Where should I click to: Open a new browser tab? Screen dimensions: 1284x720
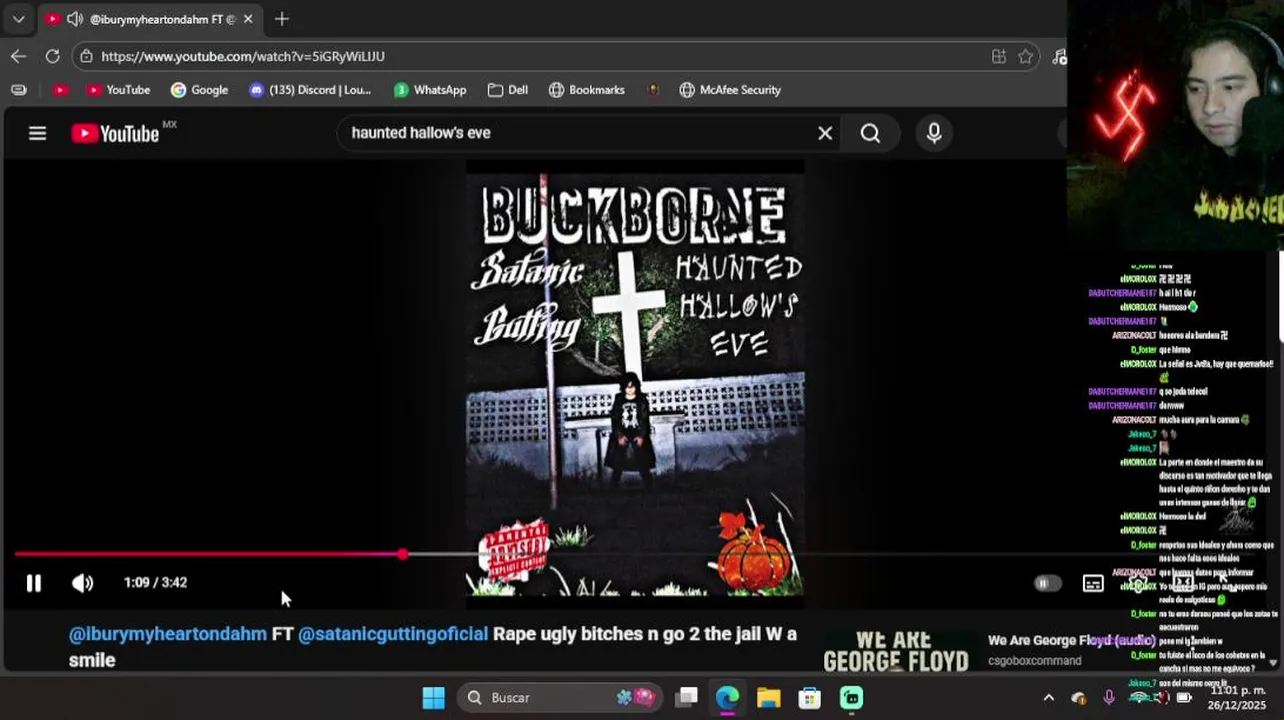coord(282,19)
